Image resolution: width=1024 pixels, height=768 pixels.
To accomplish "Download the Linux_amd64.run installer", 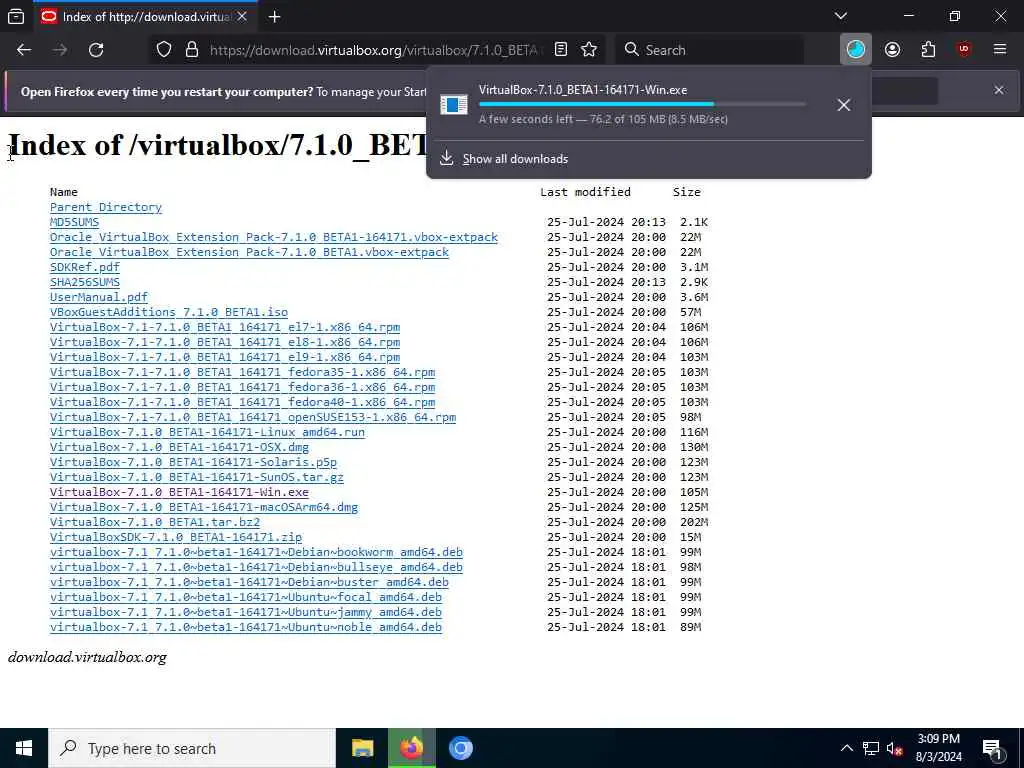I will click(x=207, y=432).
